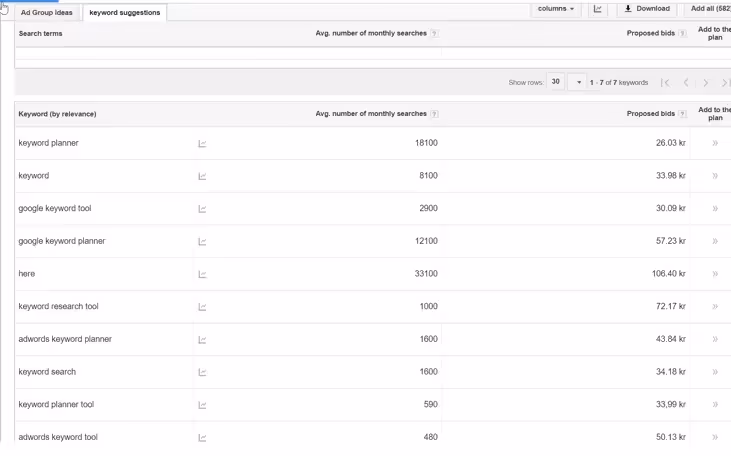Sort keyword table by Proposed bids header
This screenshot has width=731, height=456.
[x=651, y=114]
